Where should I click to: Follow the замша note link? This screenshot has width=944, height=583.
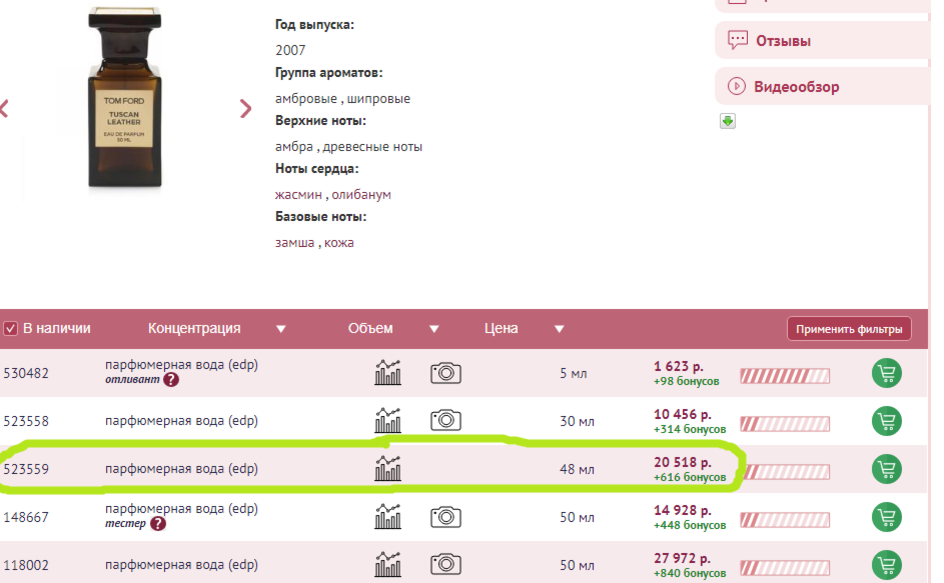(x=294, y=243)
